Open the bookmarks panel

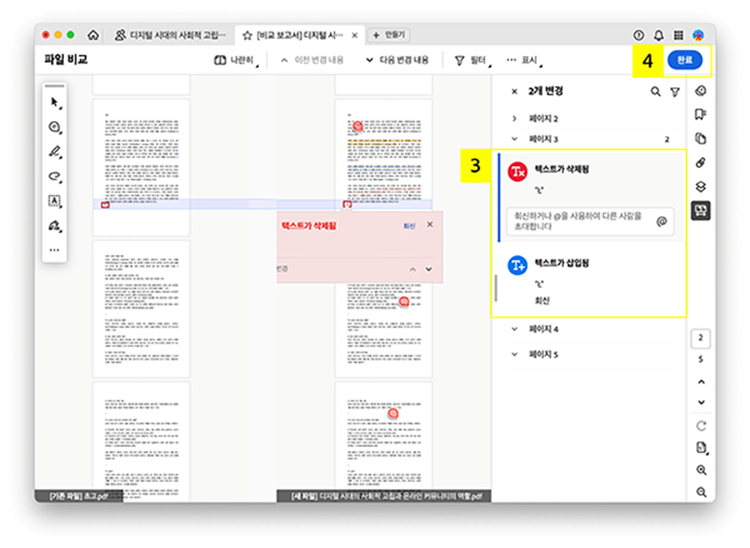pos(701,114)
